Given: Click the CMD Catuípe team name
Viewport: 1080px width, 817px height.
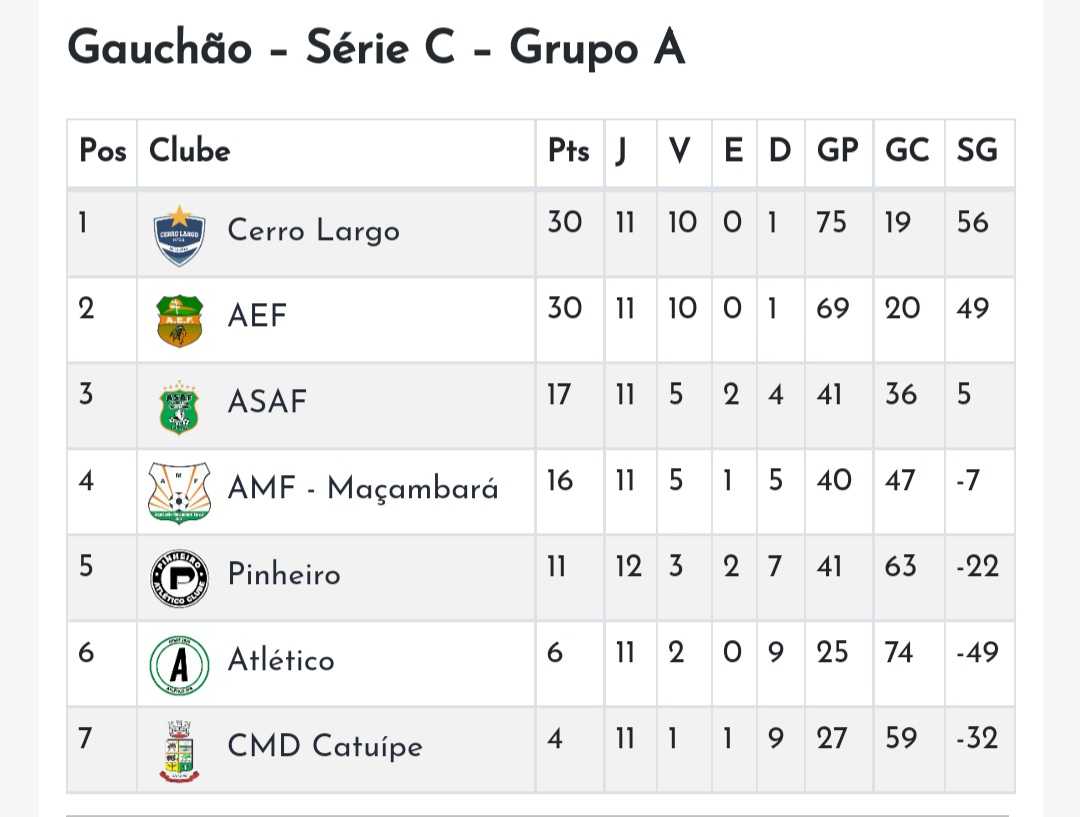Looking at the screenshot, I should click(325, 747).
